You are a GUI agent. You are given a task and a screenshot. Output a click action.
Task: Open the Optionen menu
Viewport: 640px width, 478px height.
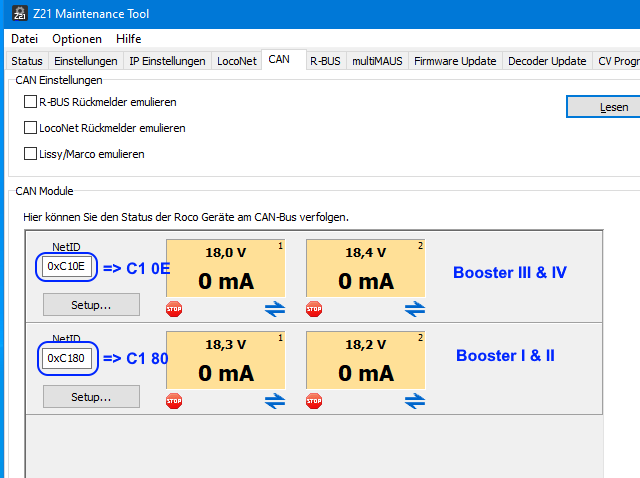[x=77, y=39]
